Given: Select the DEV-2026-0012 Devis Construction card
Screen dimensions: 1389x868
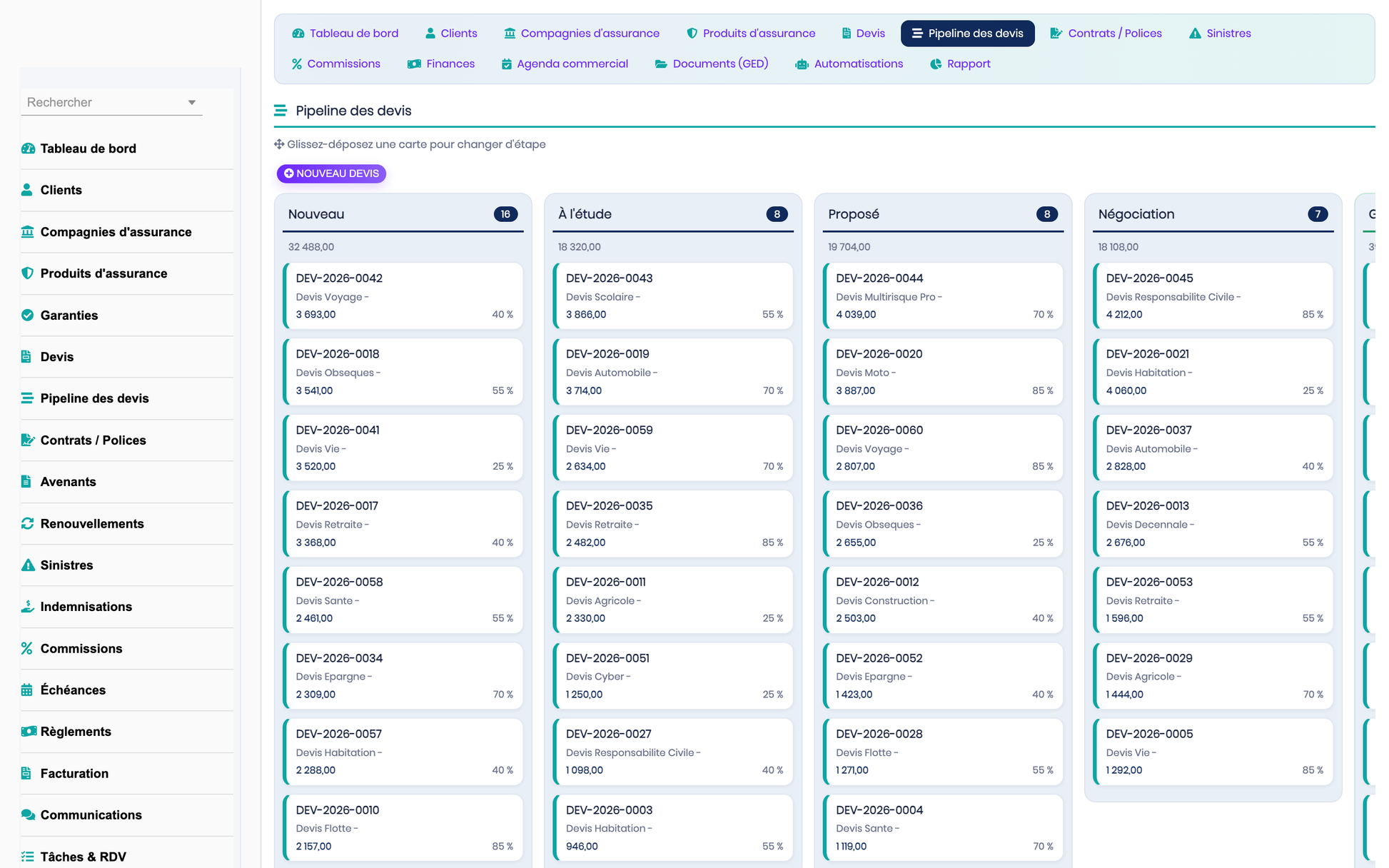Looking at the screenshot, I should pyautogui.click(x=943, y=600).
